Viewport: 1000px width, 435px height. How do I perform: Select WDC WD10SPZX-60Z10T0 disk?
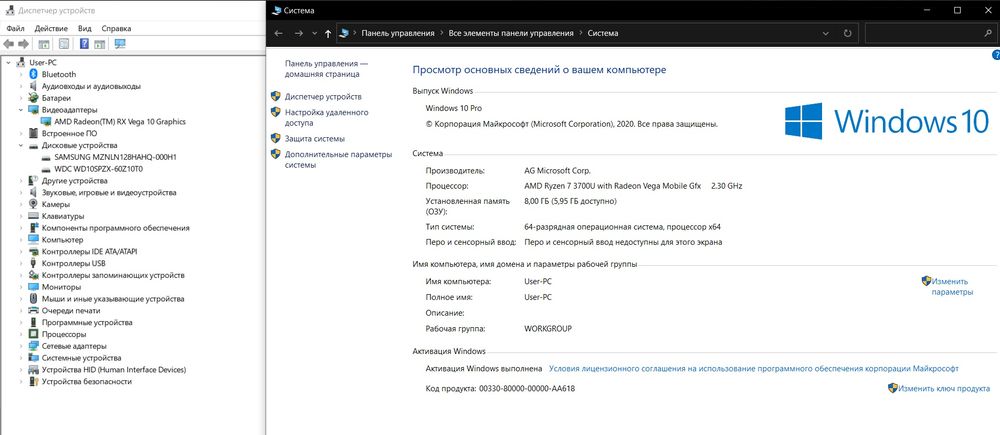tap(99, 169)
